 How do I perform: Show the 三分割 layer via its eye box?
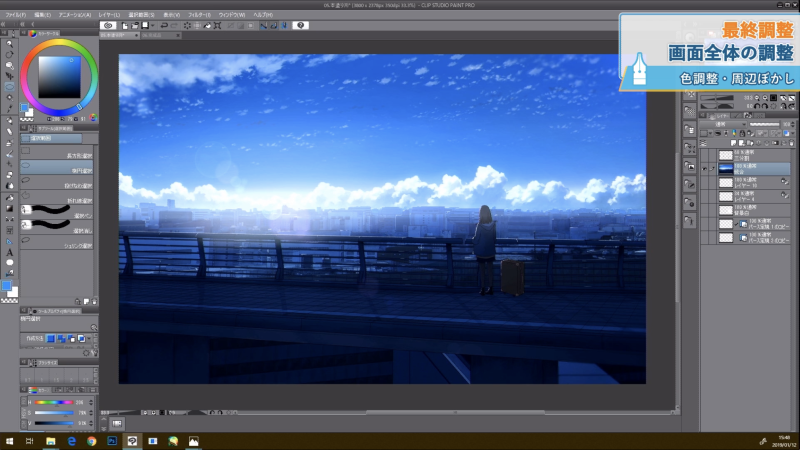(705, 155)
